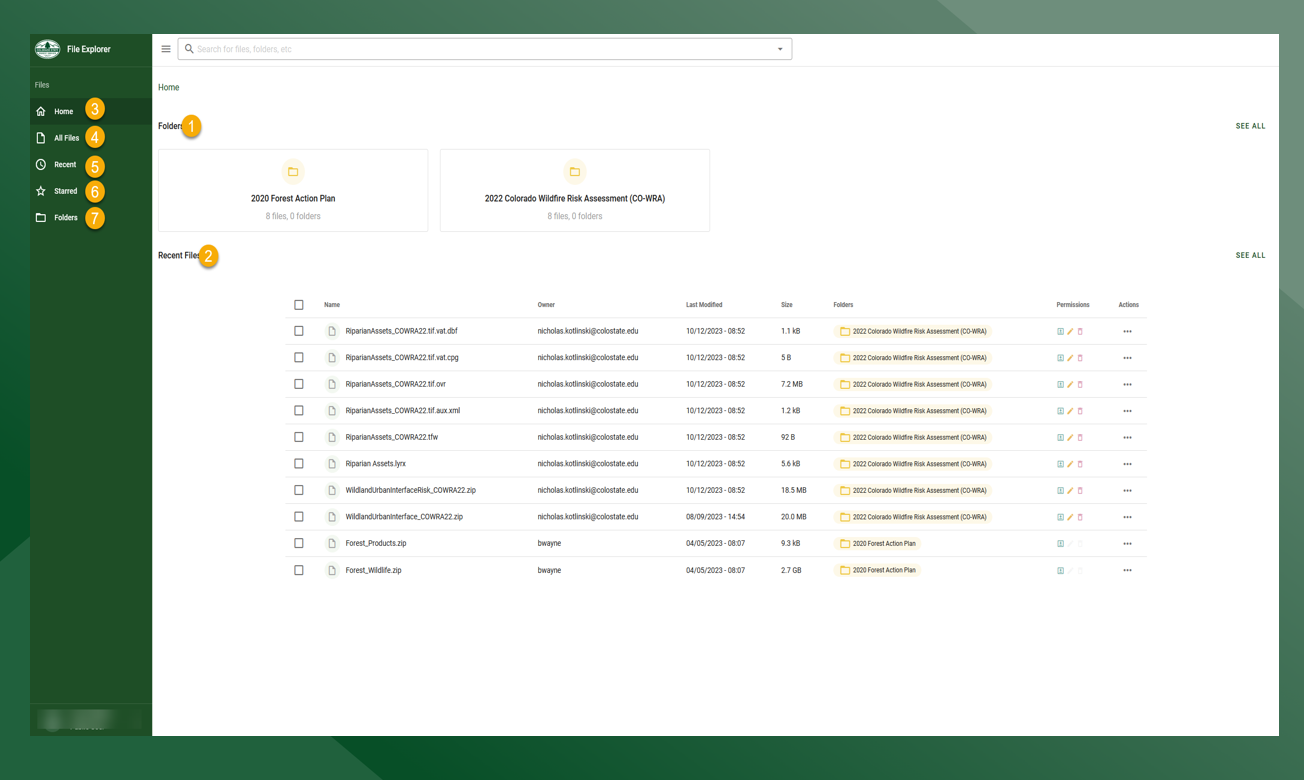The image size is (1304, 780).
Task: Open the actions menu for WildlandUrbanInterfaceRisk_COWRA22.zip
Action: tap(1128, 490)
